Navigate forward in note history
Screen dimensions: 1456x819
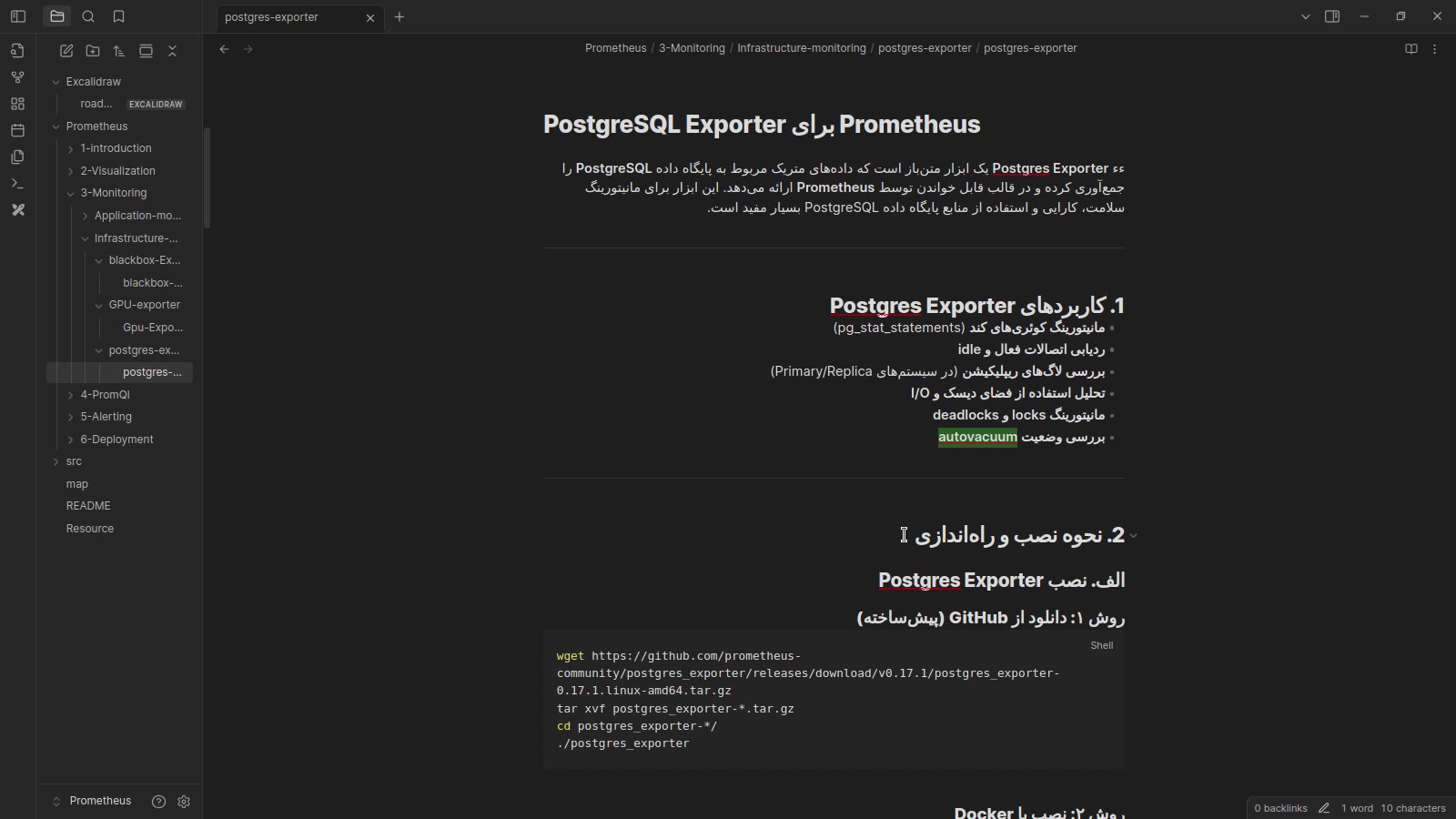[x=248, y=49]
